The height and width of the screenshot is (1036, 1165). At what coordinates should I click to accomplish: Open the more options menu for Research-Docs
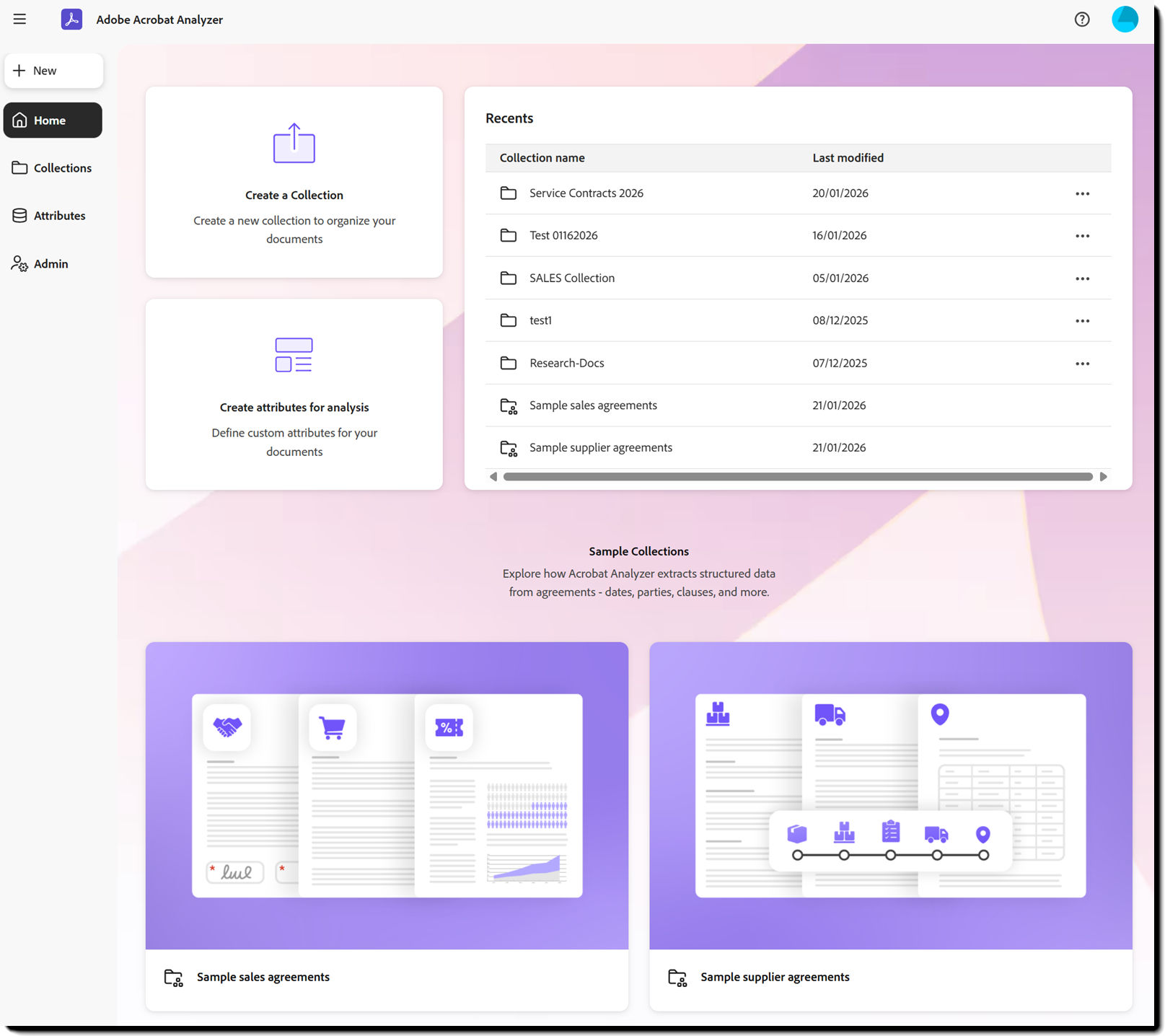(x=1082, y=363)
